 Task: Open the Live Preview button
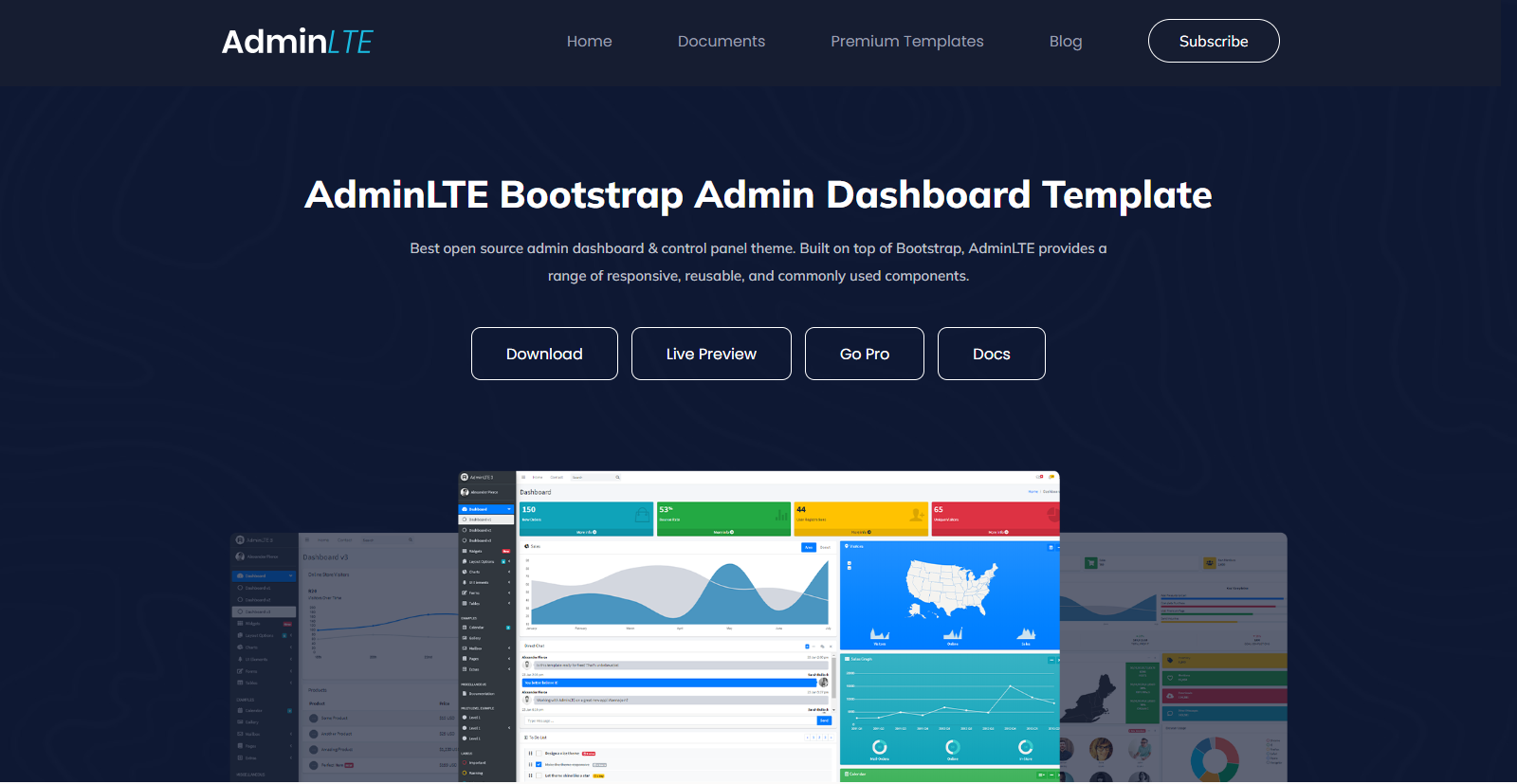click(711, 354)
